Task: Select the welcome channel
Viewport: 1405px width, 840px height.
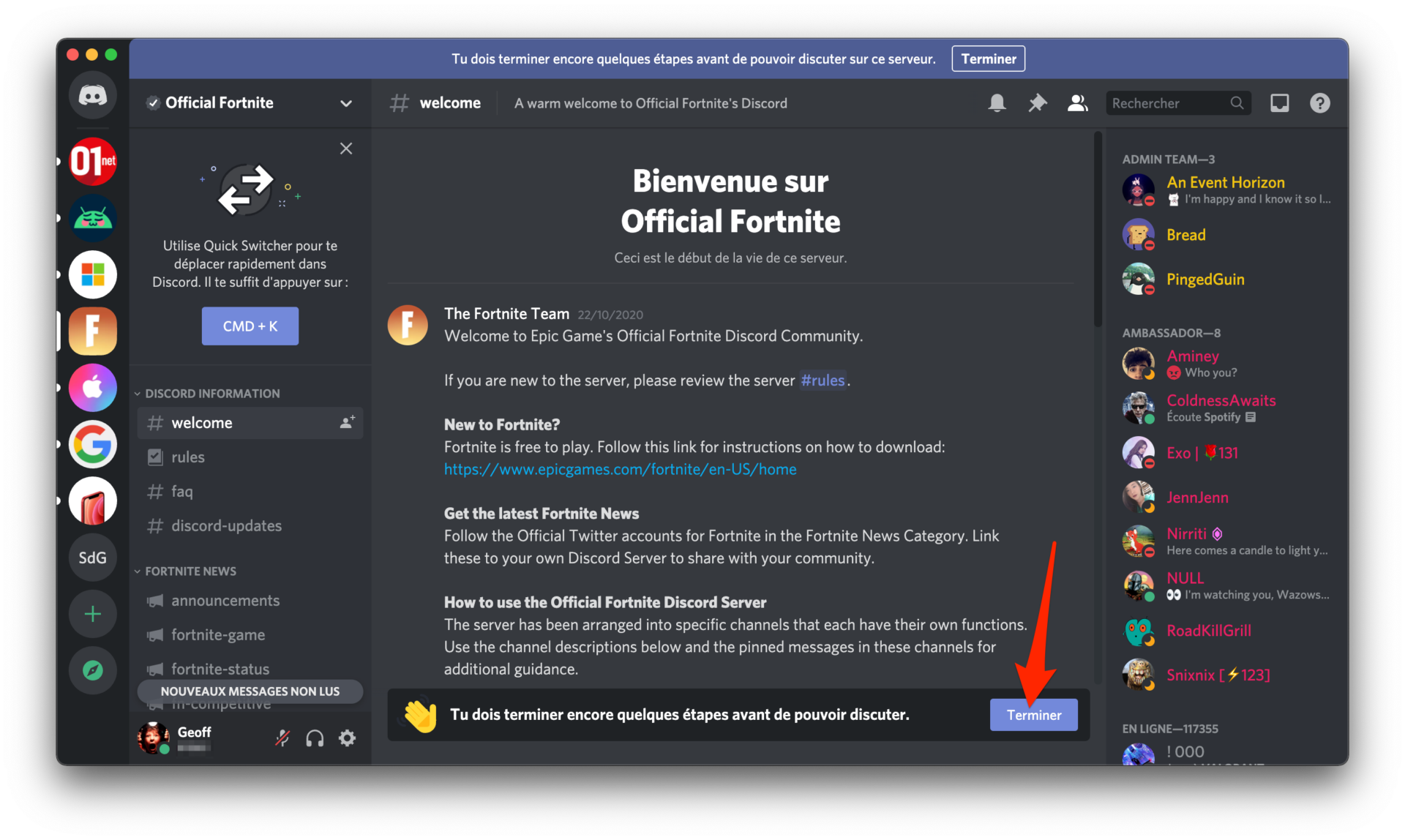Action: pos(250,423)
